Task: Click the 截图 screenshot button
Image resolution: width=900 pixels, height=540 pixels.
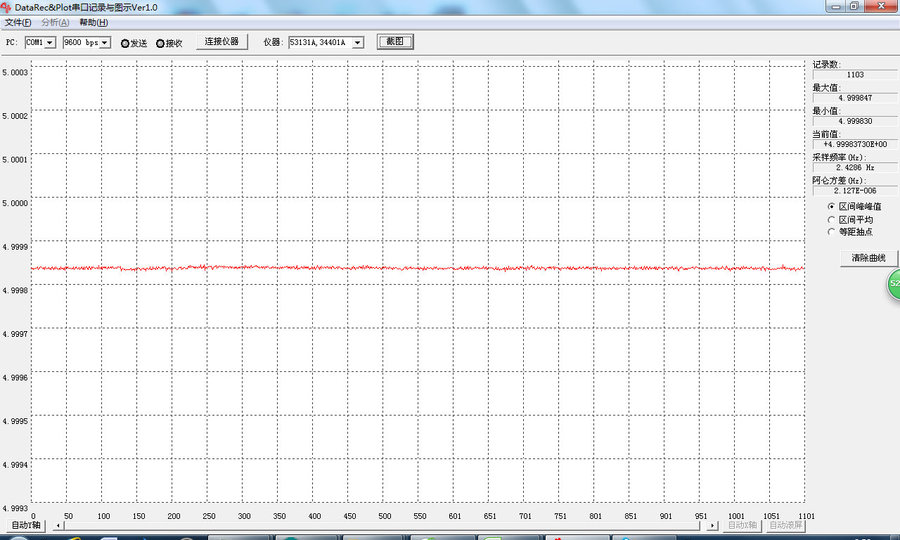Action: [394, 42]
